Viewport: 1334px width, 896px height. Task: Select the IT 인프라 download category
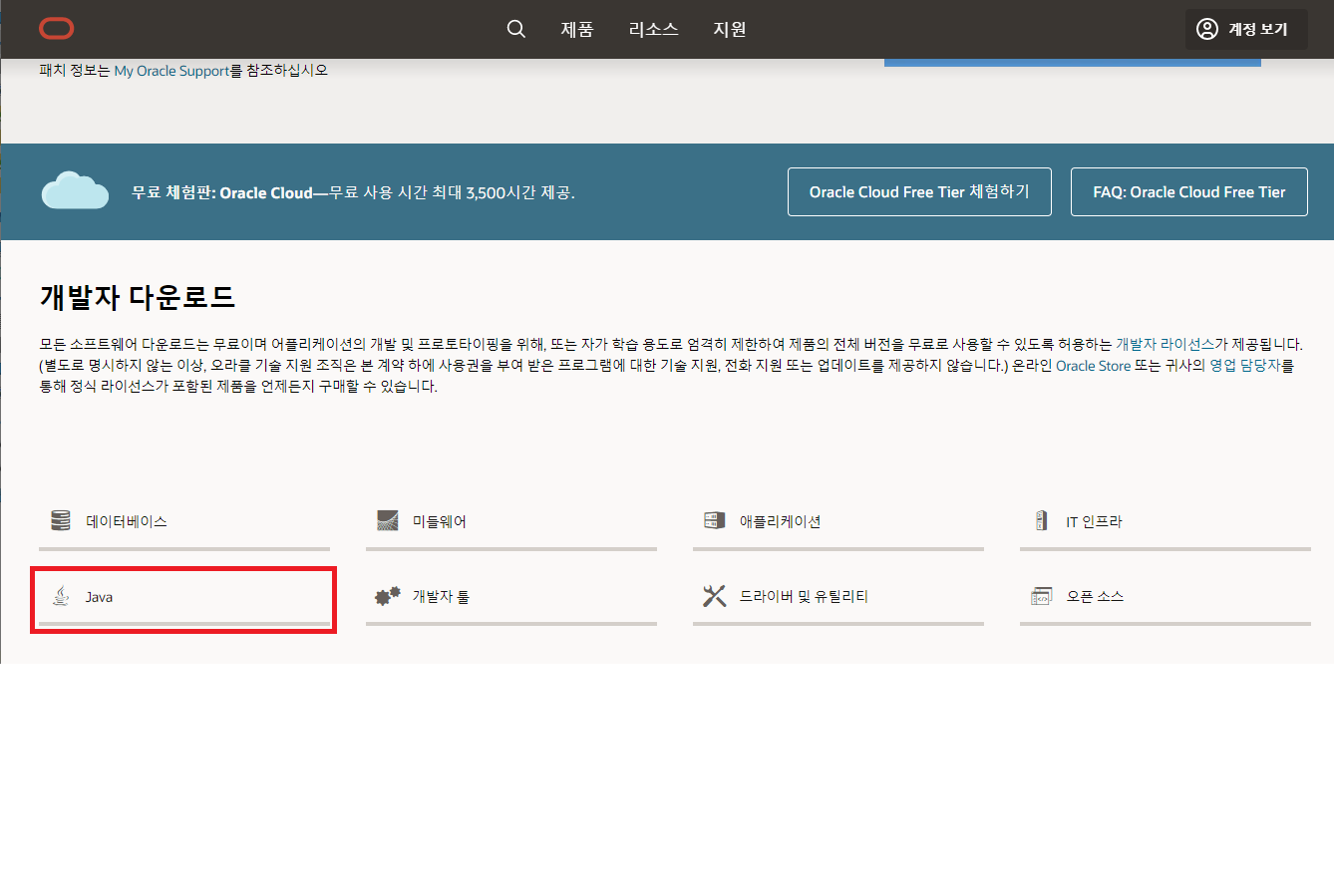tap(1166, 525)
